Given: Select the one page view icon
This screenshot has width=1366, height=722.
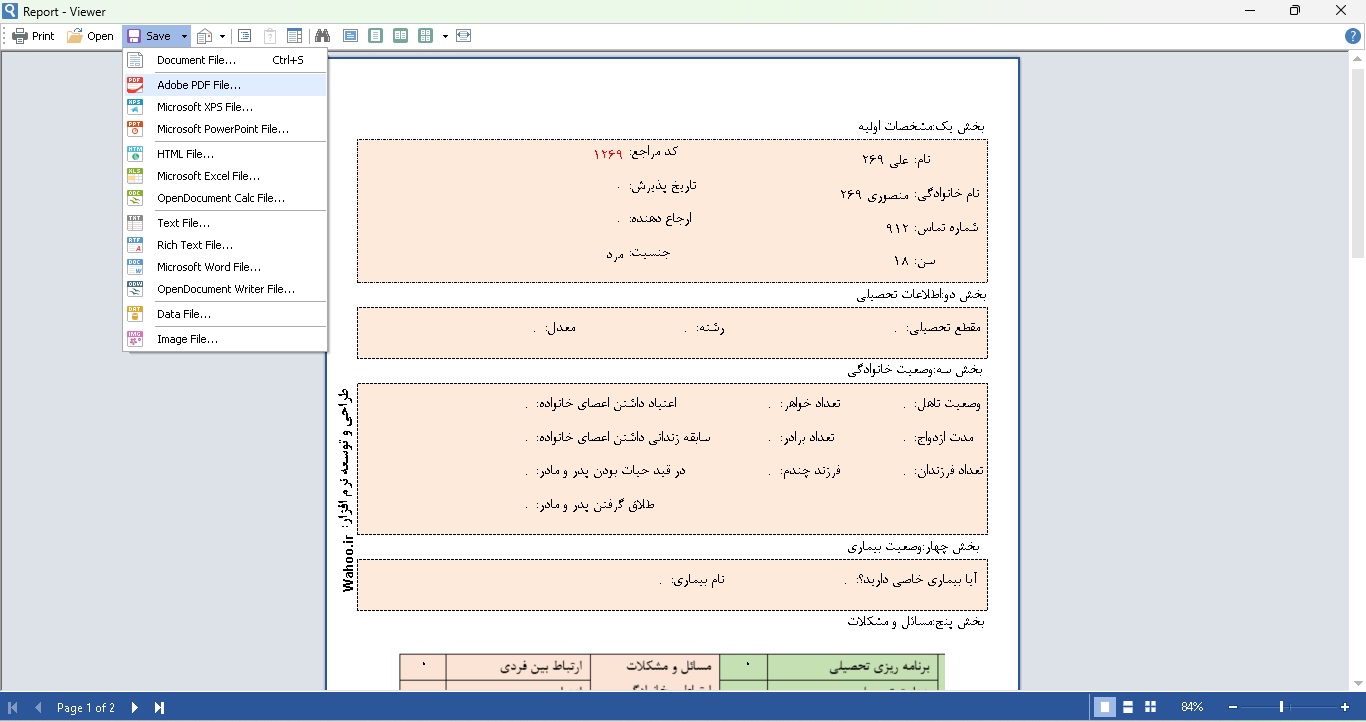Looking at the screenshot, I should pos(376,36).
